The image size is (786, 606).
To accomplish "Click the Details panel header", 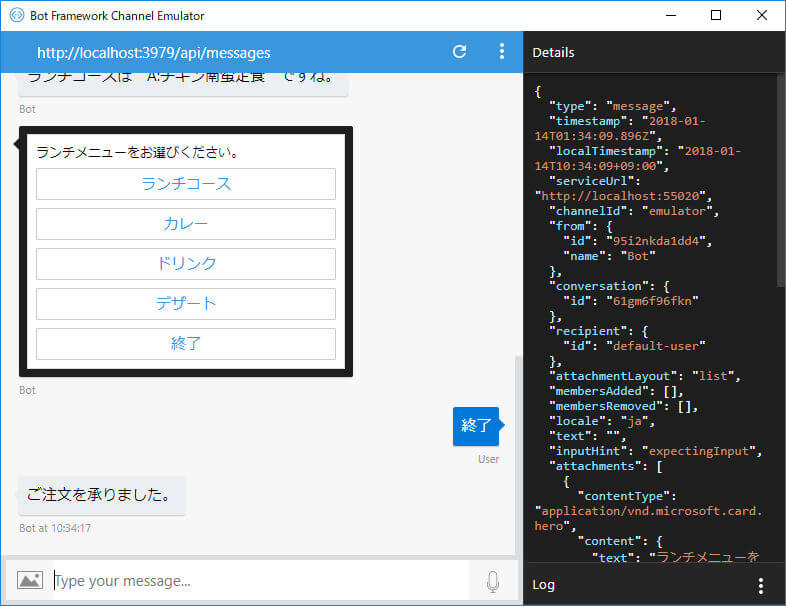I will (553, 53).
